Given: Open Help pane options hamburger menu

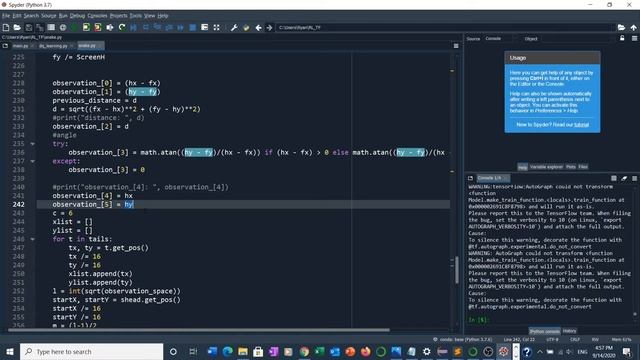Looking at the screenshot, I should [x=634, y=38].
